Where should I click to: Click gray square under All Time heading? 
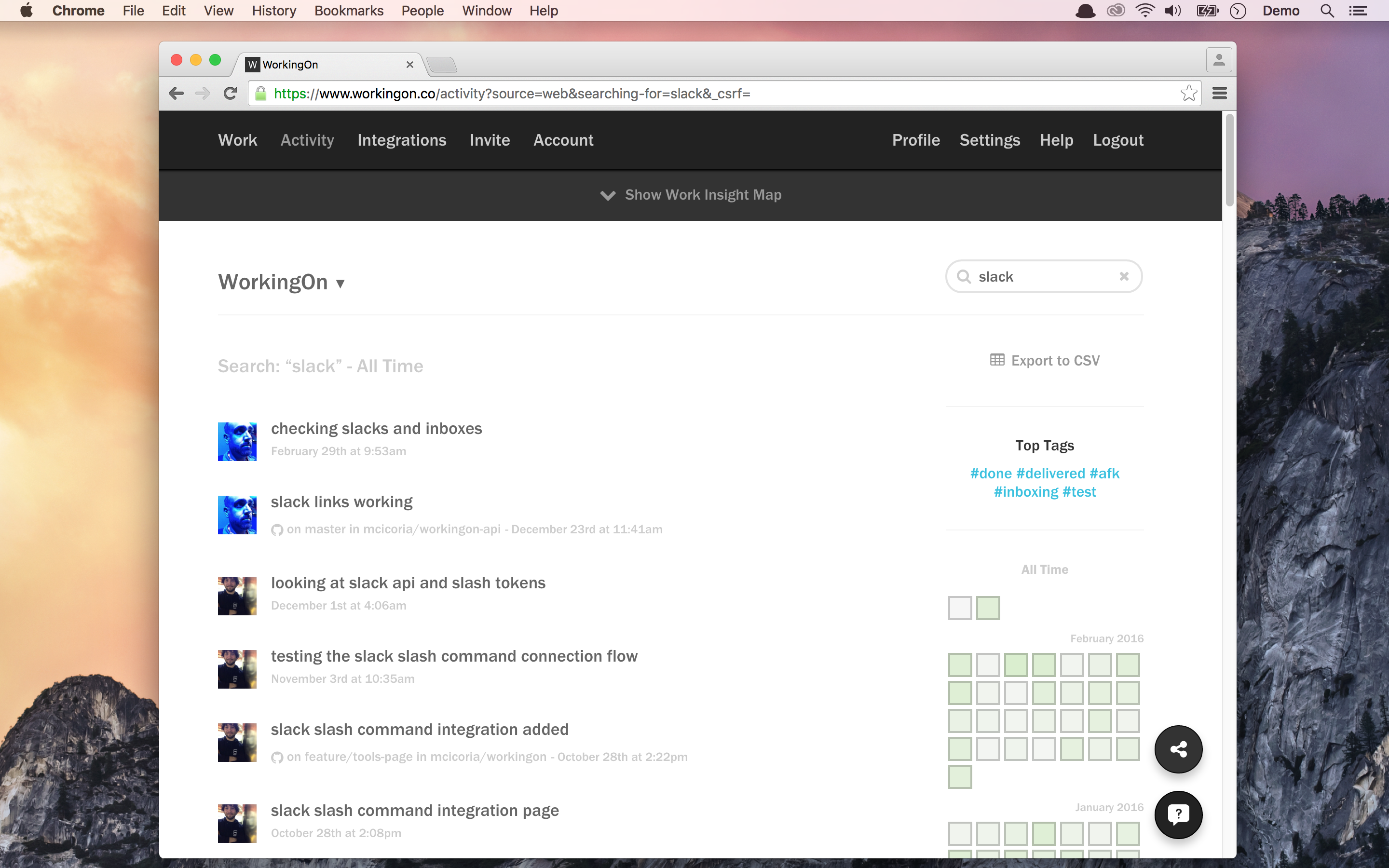[960, 608]
